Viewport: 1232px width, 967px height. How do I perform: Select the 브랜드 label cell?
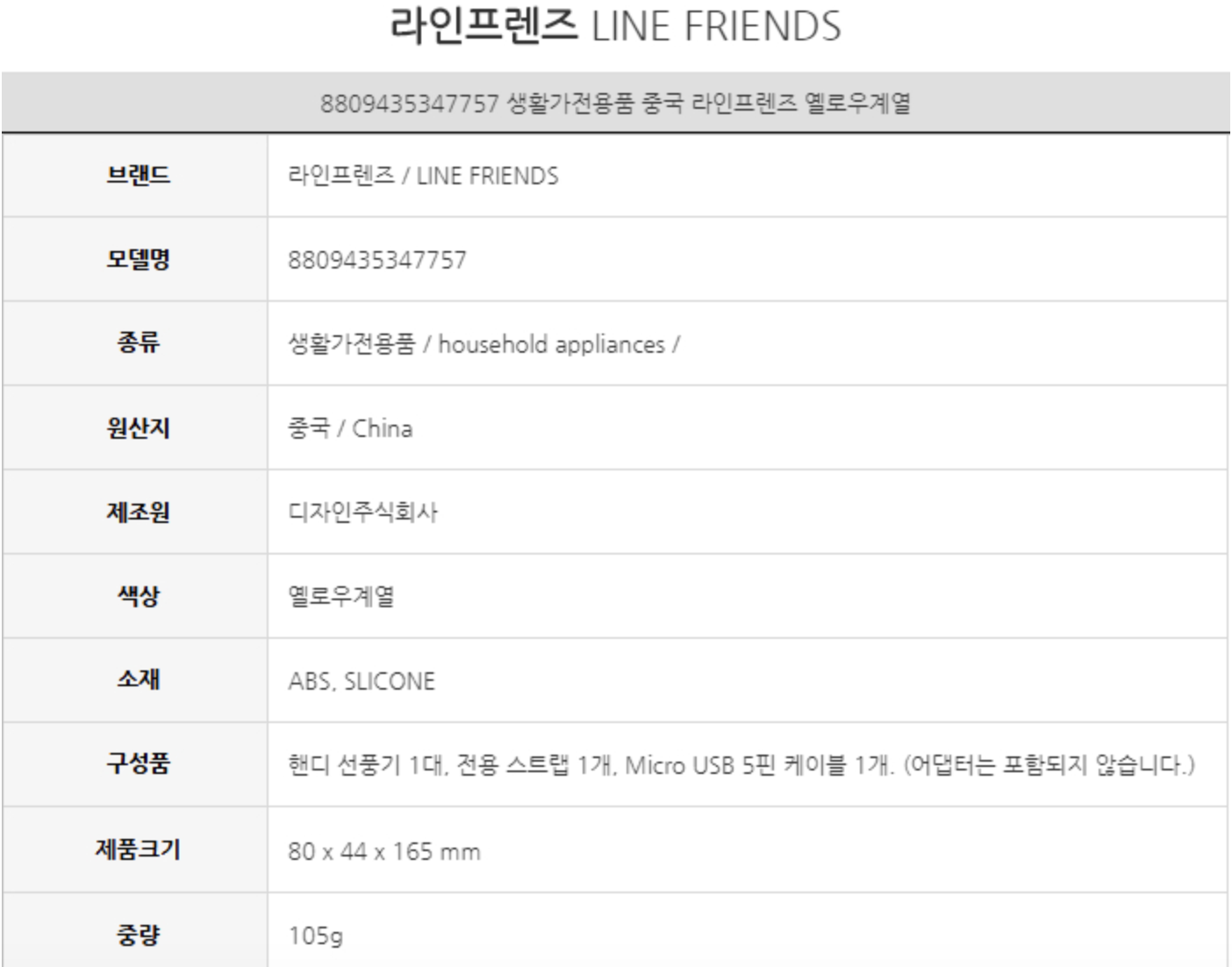pyautogui.click(x=138, y=175)
